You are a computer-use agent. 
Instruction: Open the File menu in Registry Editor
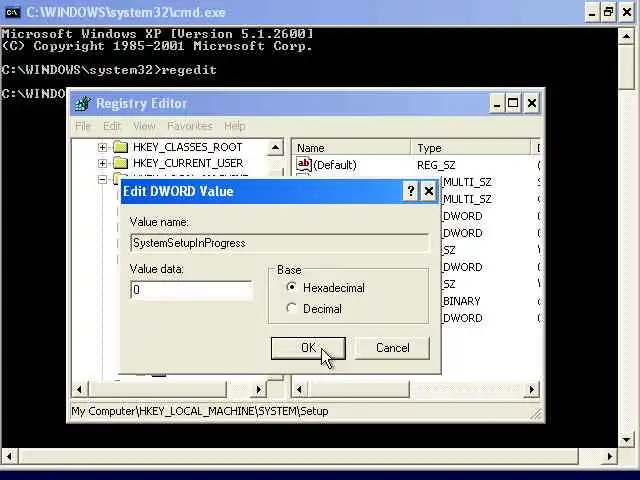coord(82,126)
